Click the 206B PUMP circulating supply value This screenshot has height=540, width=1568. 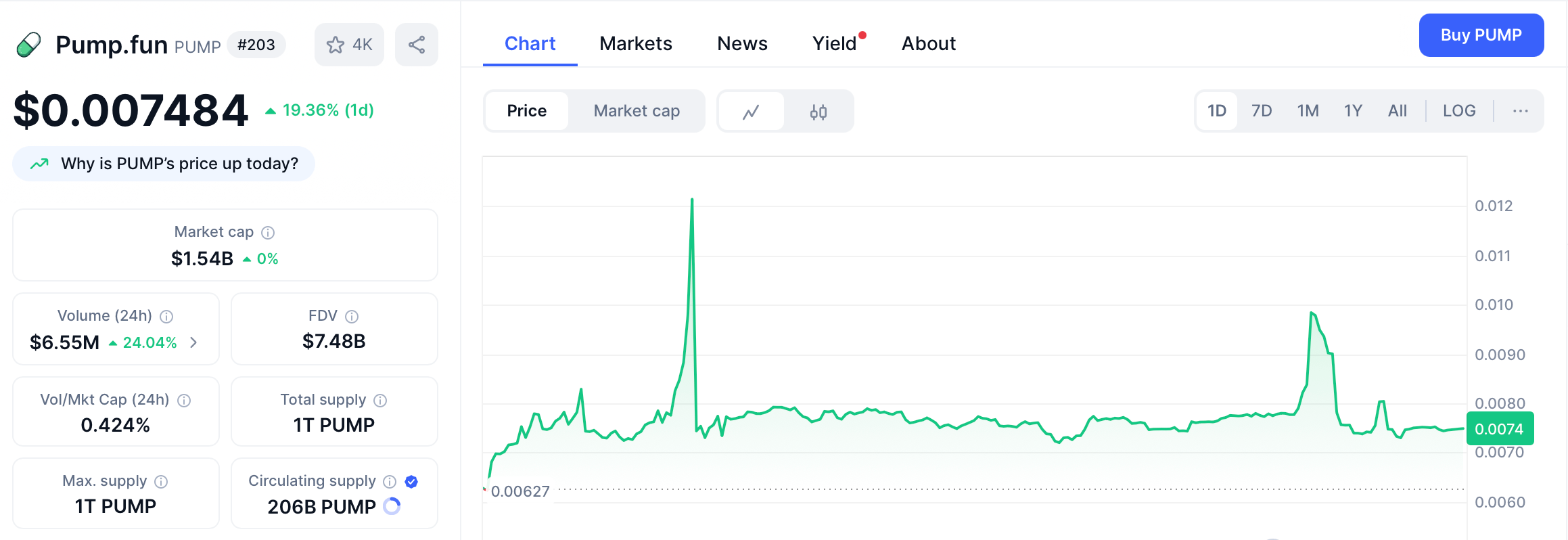pyautogui.click(x=322, y=507)
